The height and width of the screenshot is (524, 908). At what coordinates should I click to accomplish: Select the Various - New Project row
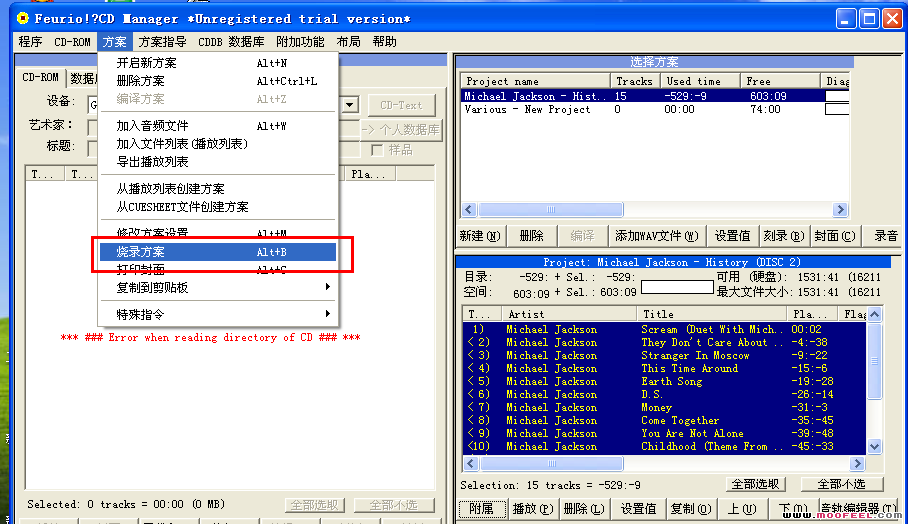[x=654, y=109]
